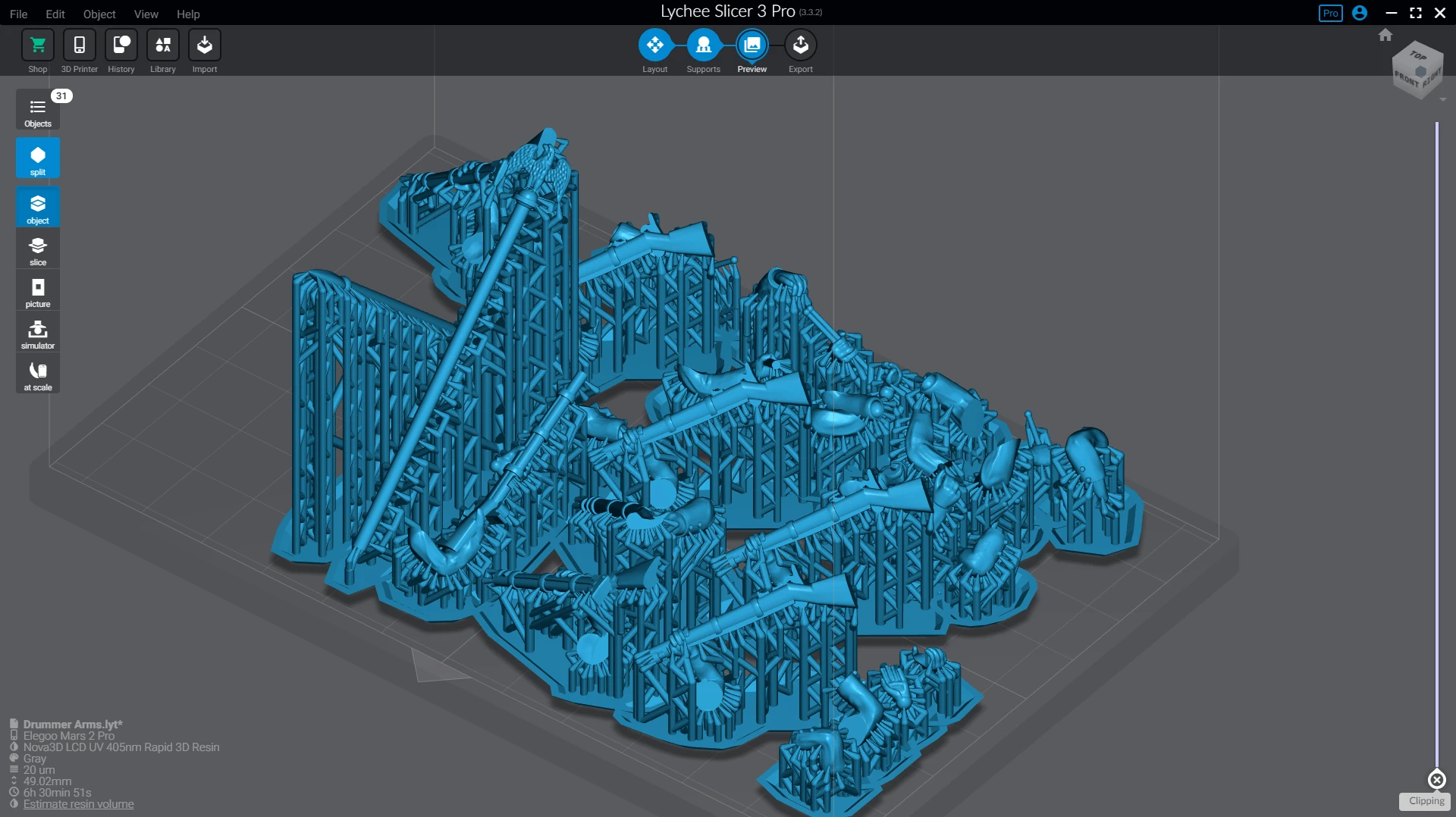1456x817 pixels.
Task: Open the Objects list panel
Action: click(x=37, y=111)
